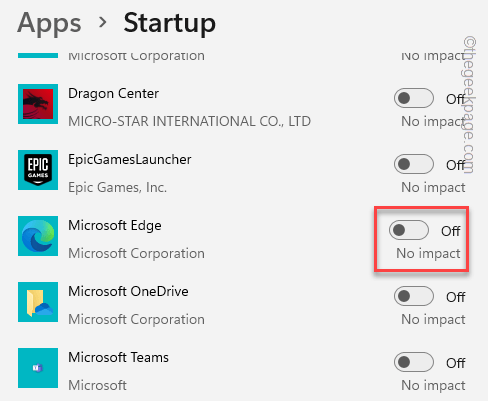Click the breadcrumb chevron after Apps
Viewport: 488px width, 401px height.
click(x=103, y=22)
